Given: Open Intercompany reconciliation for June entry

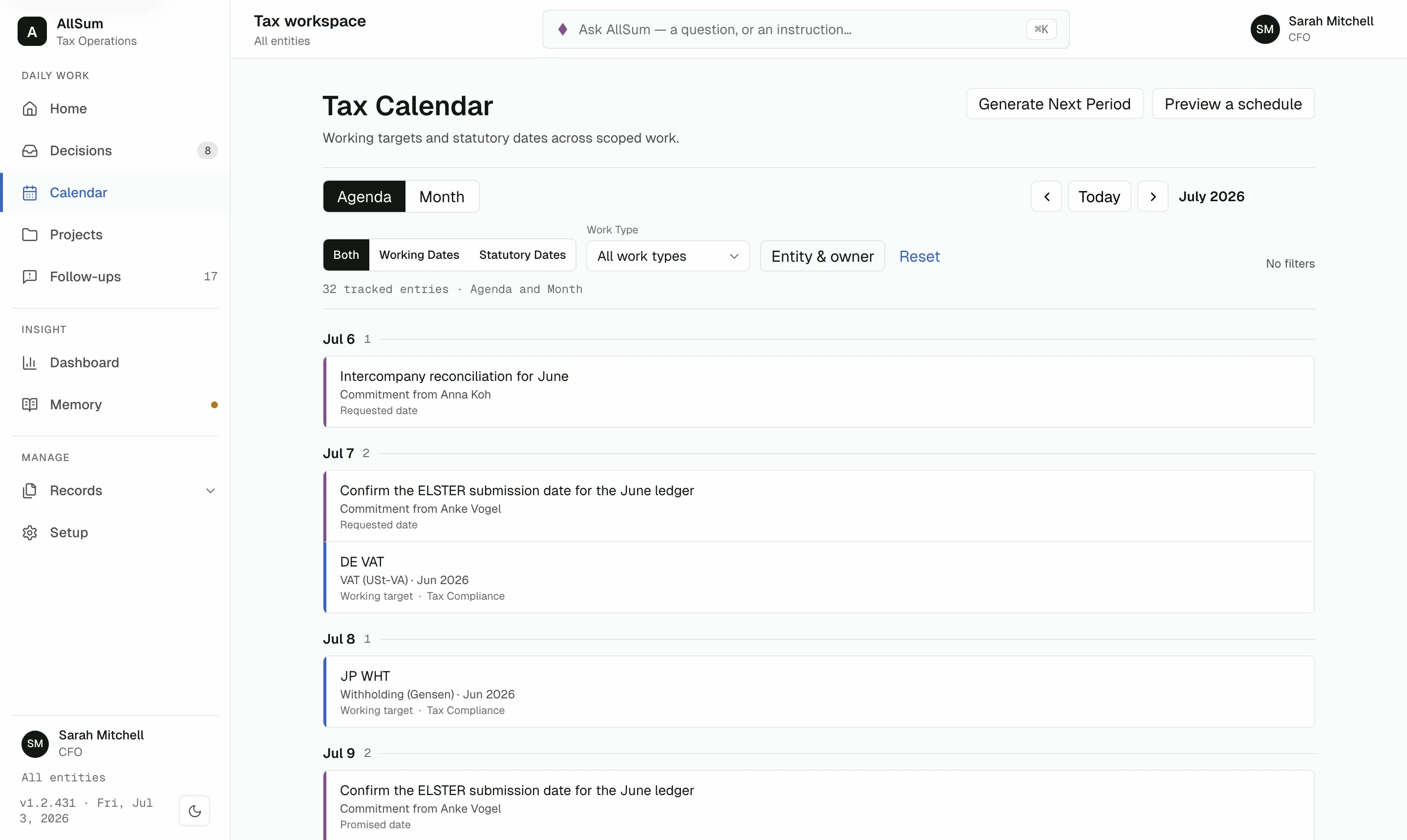Looking at the screenshot, I should click(819, 392).
